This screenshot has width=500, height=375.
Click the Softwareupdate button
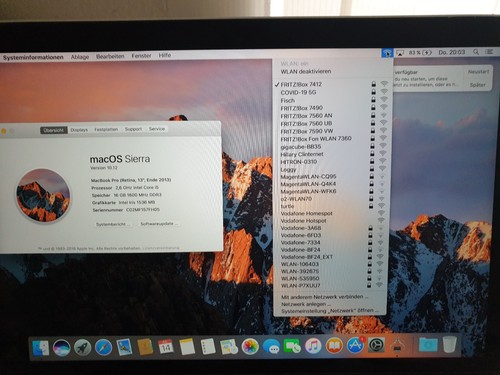coord(159,224)
